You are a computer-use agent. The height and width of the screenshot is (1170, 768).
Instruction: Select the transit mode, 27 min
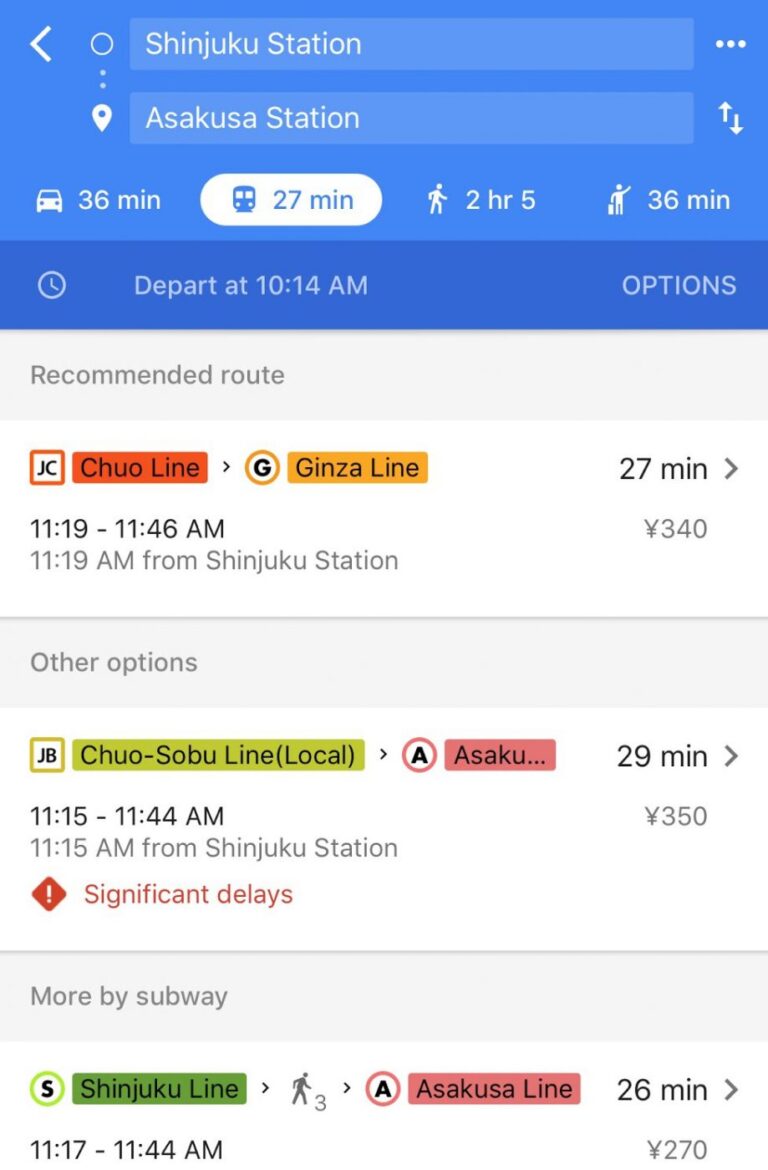point(291,200)
